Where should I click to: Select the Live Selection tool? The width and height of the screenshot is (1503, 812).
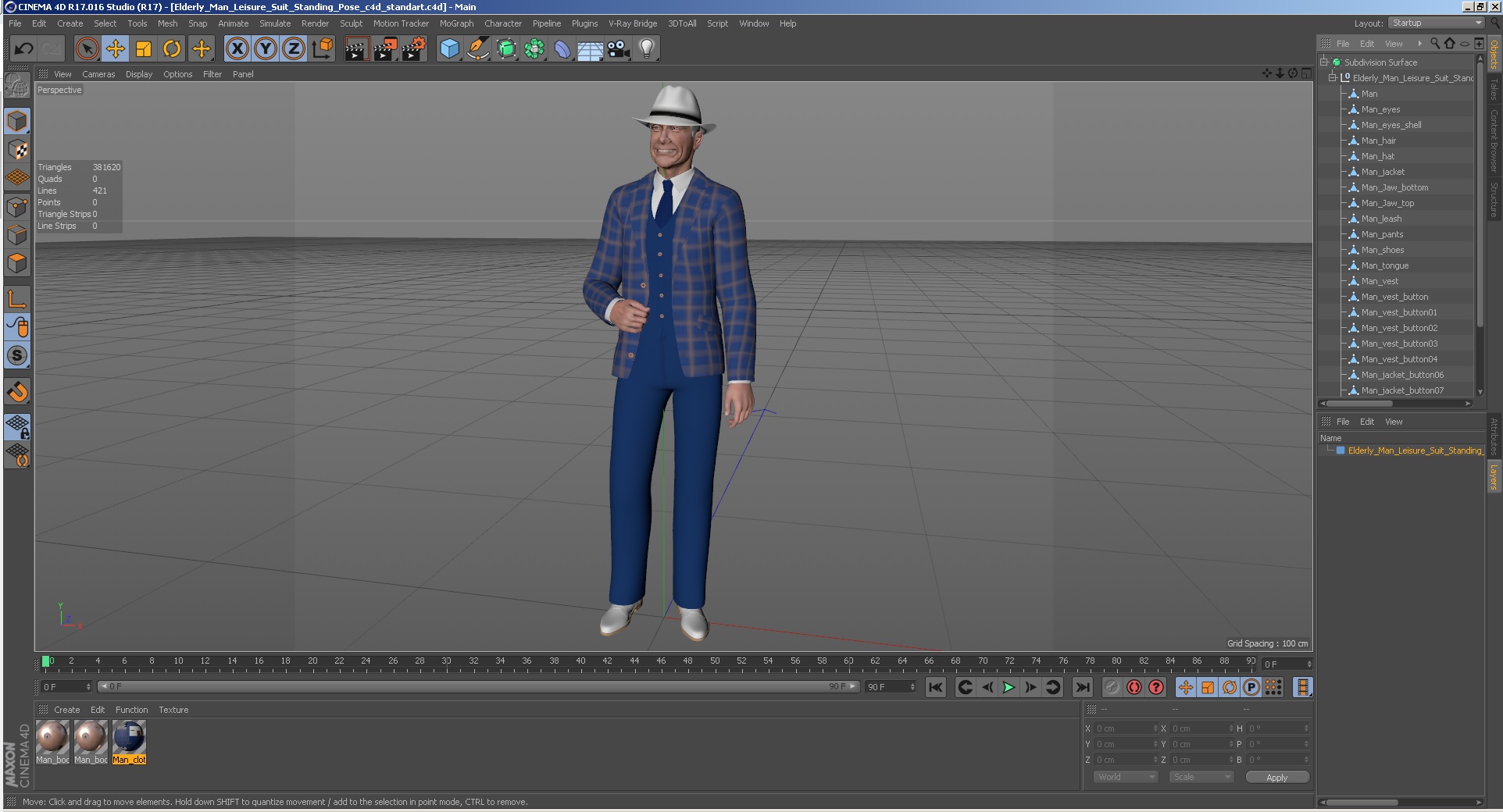pyautogui.click(x=87, y=49)
